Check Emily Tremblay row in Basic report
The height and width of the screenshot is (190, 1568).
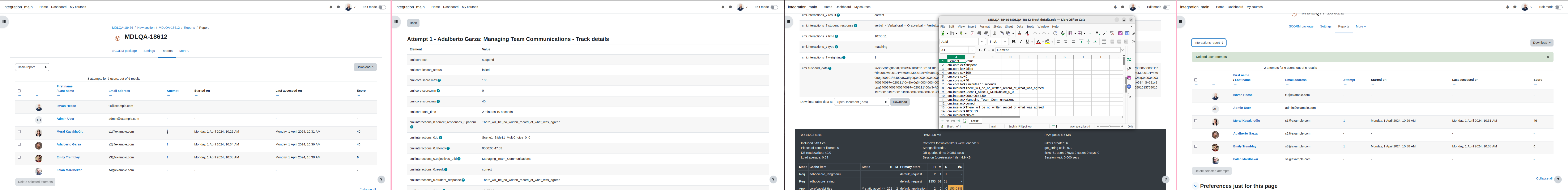[19, 157]
